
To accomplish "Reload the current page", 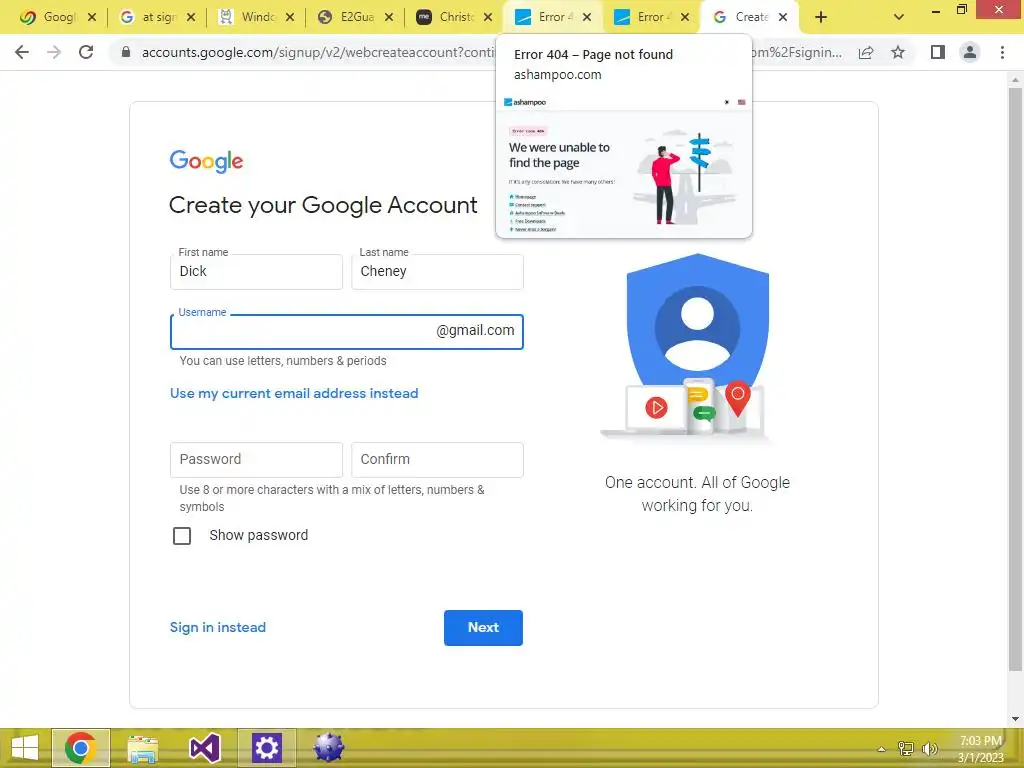I will point(86,52).
